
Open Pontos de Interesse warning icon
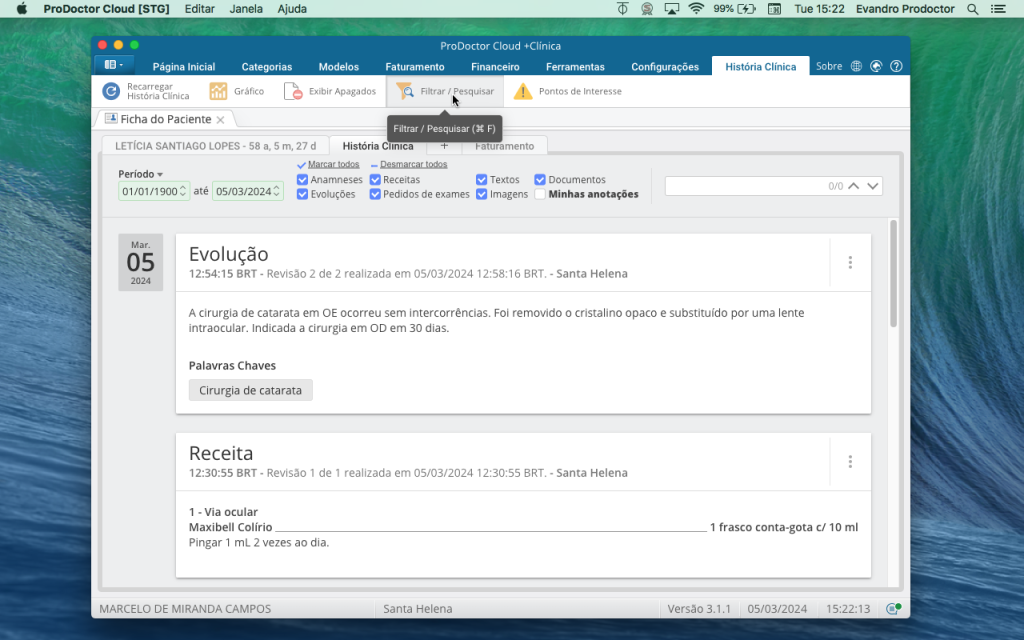(x=523, y=91)
